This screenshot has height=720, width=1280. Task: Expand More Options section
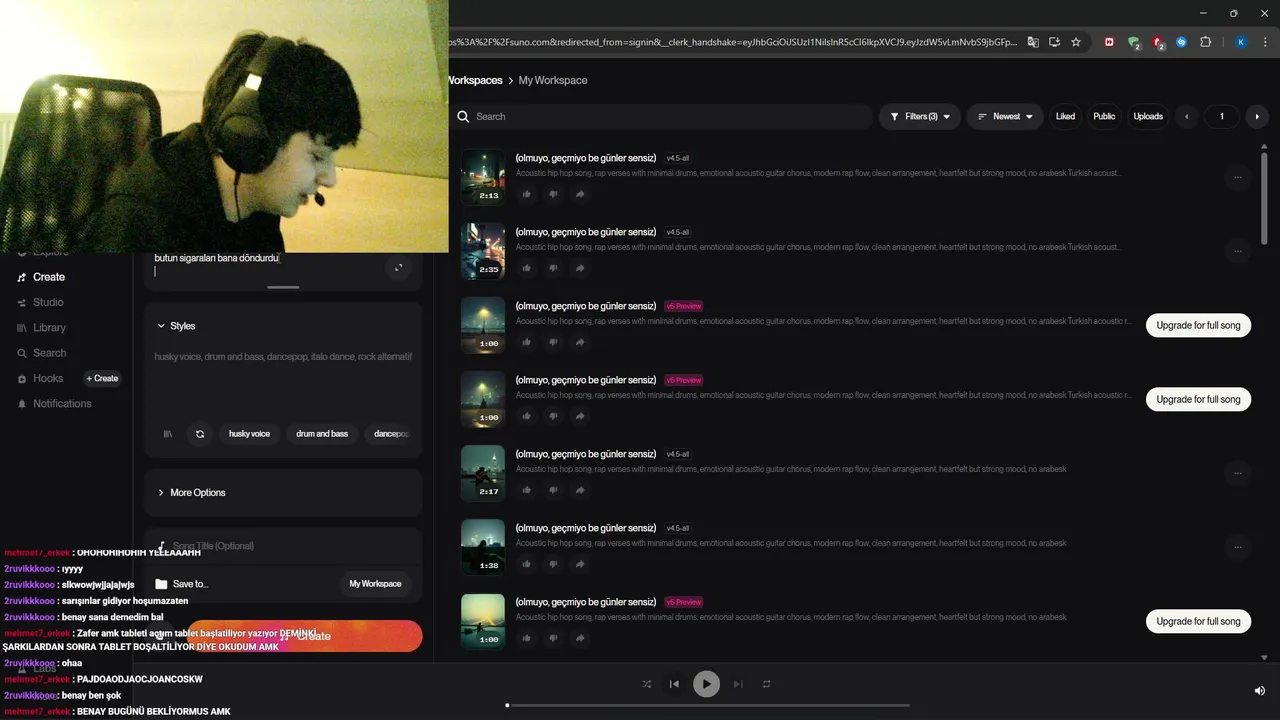(191, 493)
